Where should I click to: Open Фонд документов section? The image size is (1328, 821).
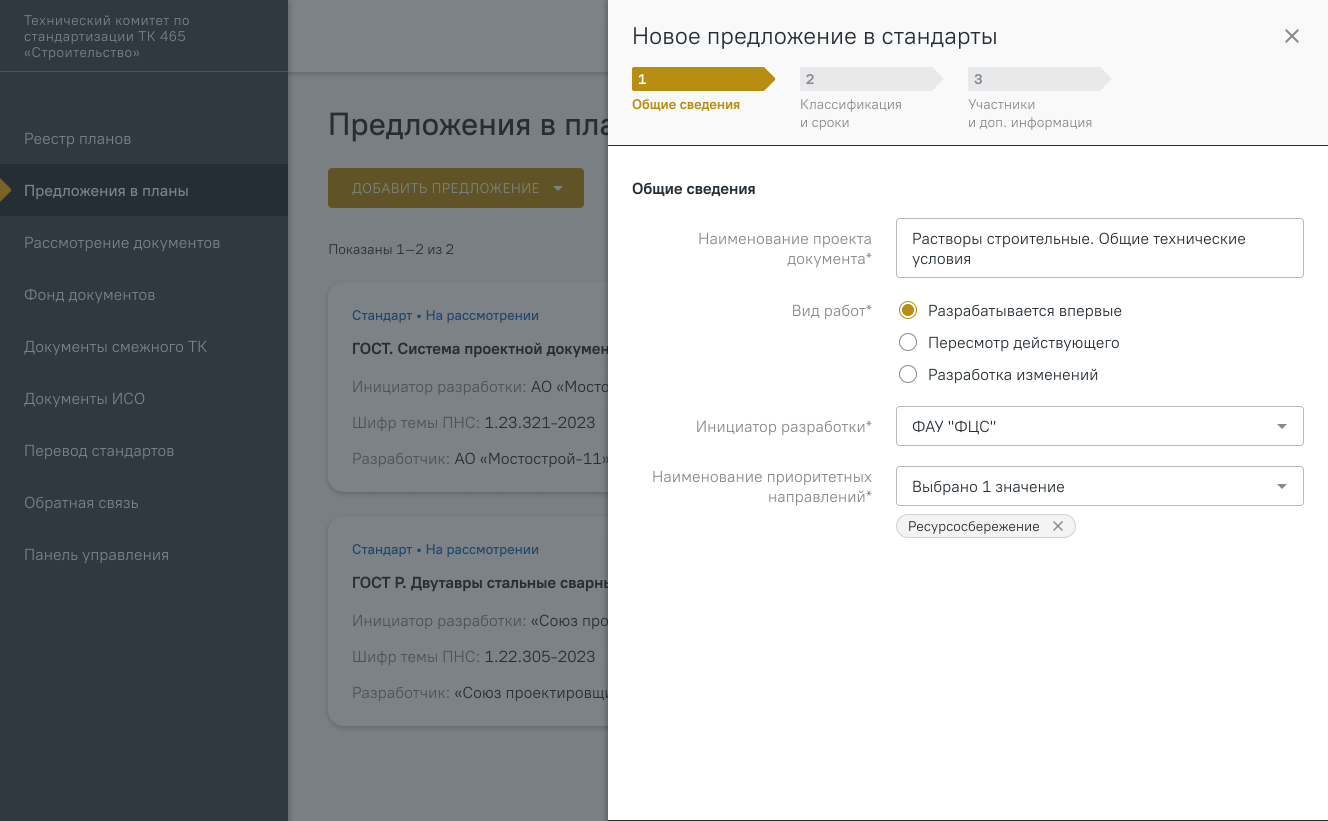90,295
